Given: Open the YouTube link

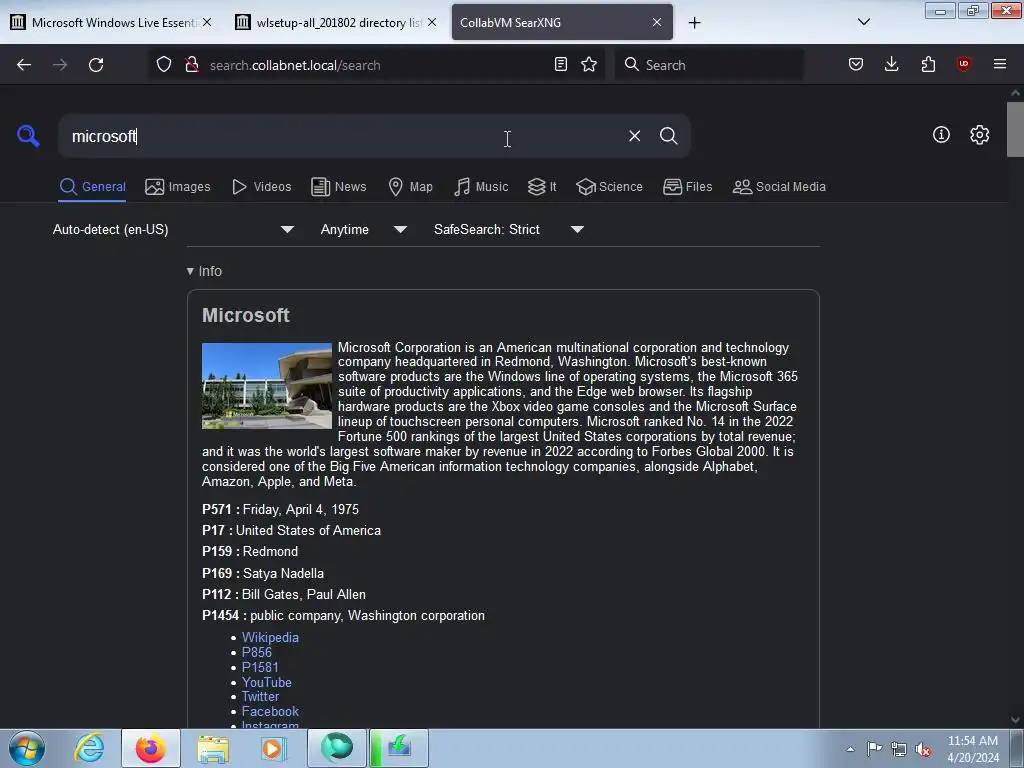Looking at the screenshot, I should (x=266, y=682).
